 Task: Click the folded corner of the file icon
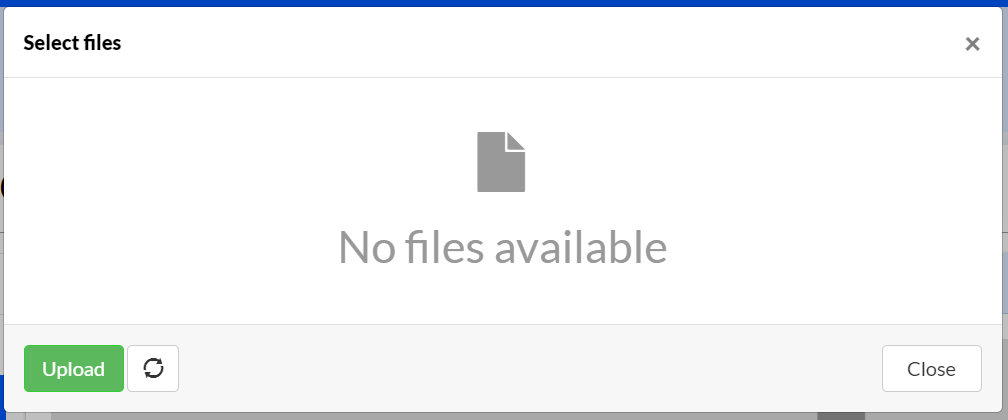point(516,141)
